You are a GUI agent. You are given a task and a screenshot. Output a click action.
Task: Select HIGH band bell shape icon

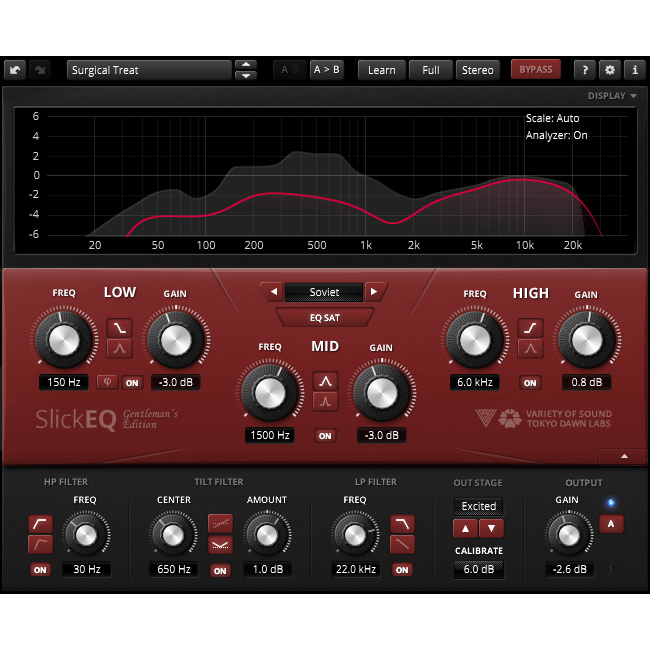click(x=531, y=348)
